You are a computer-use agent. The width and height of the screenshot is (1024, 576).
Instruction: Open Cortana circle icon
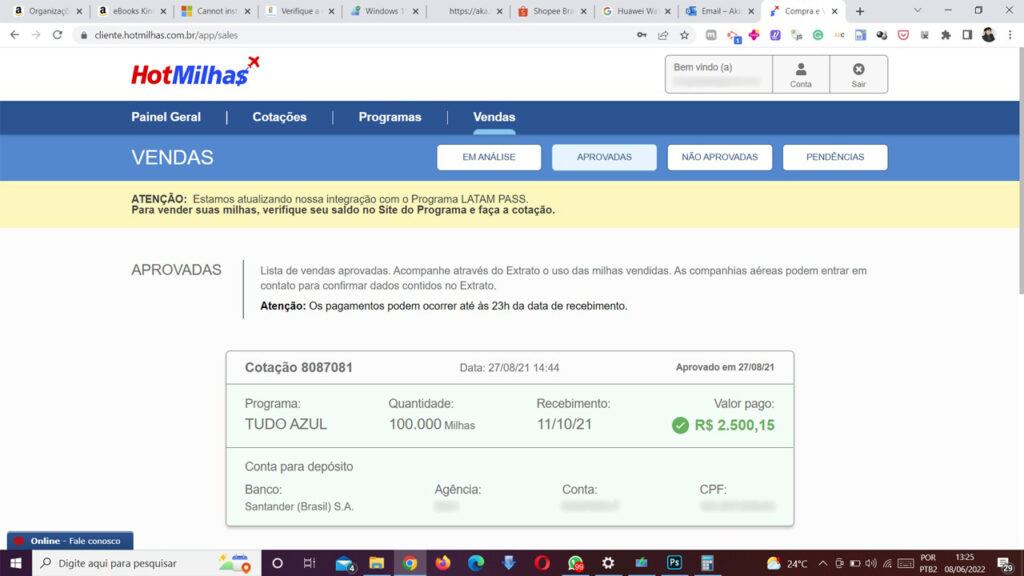coord(277,563)
